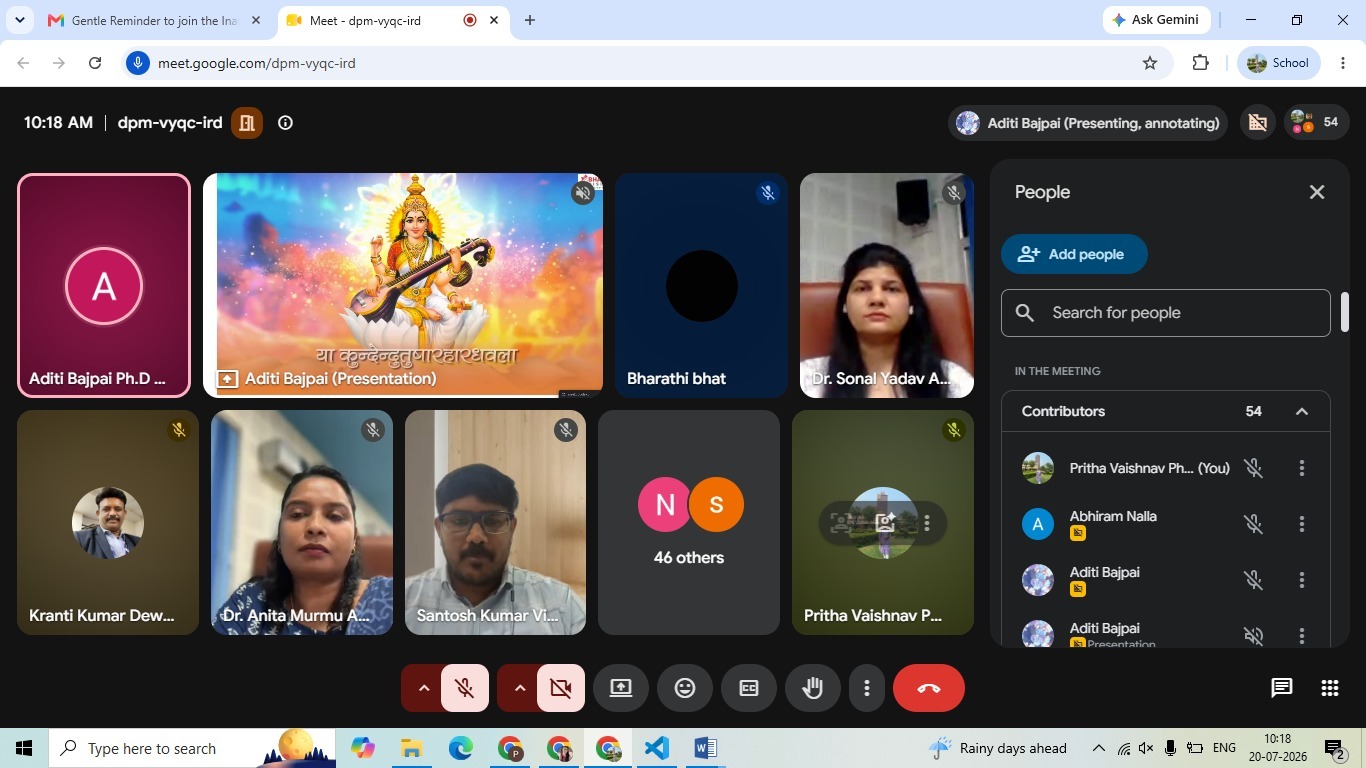
Task: Open options for first Aditi Bajpai entry
Action: (x=1302, y=580)
